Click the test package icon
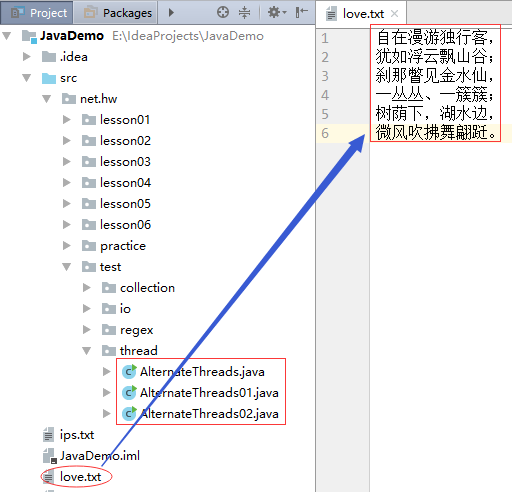This screenshot has width=512, height=492. pos(89,267)
